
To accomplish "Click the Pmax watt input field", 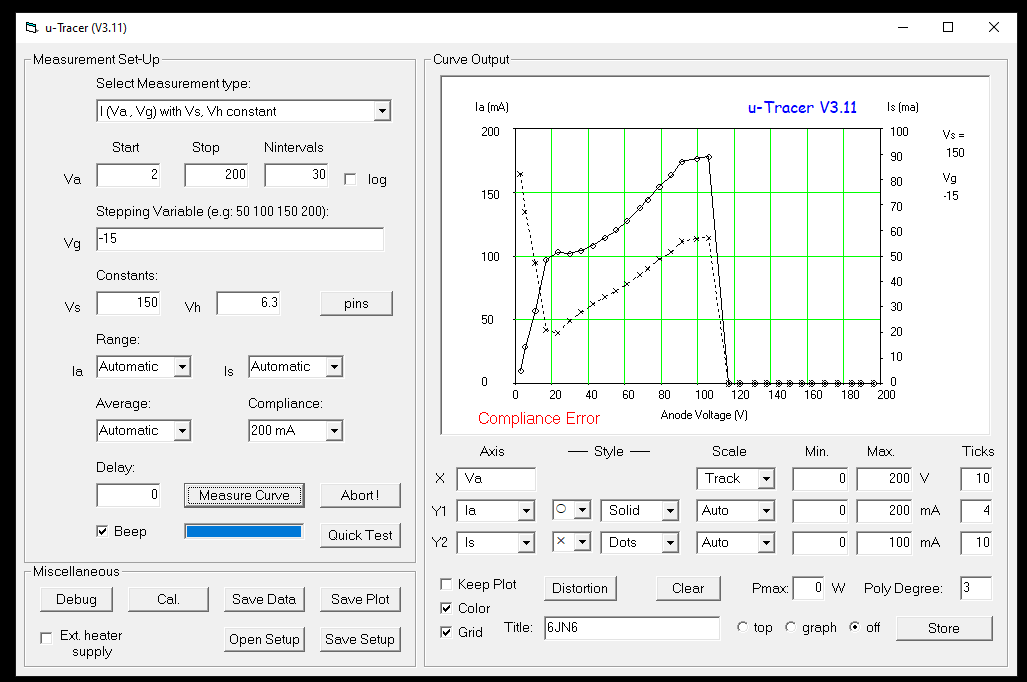I will [808, 588].
